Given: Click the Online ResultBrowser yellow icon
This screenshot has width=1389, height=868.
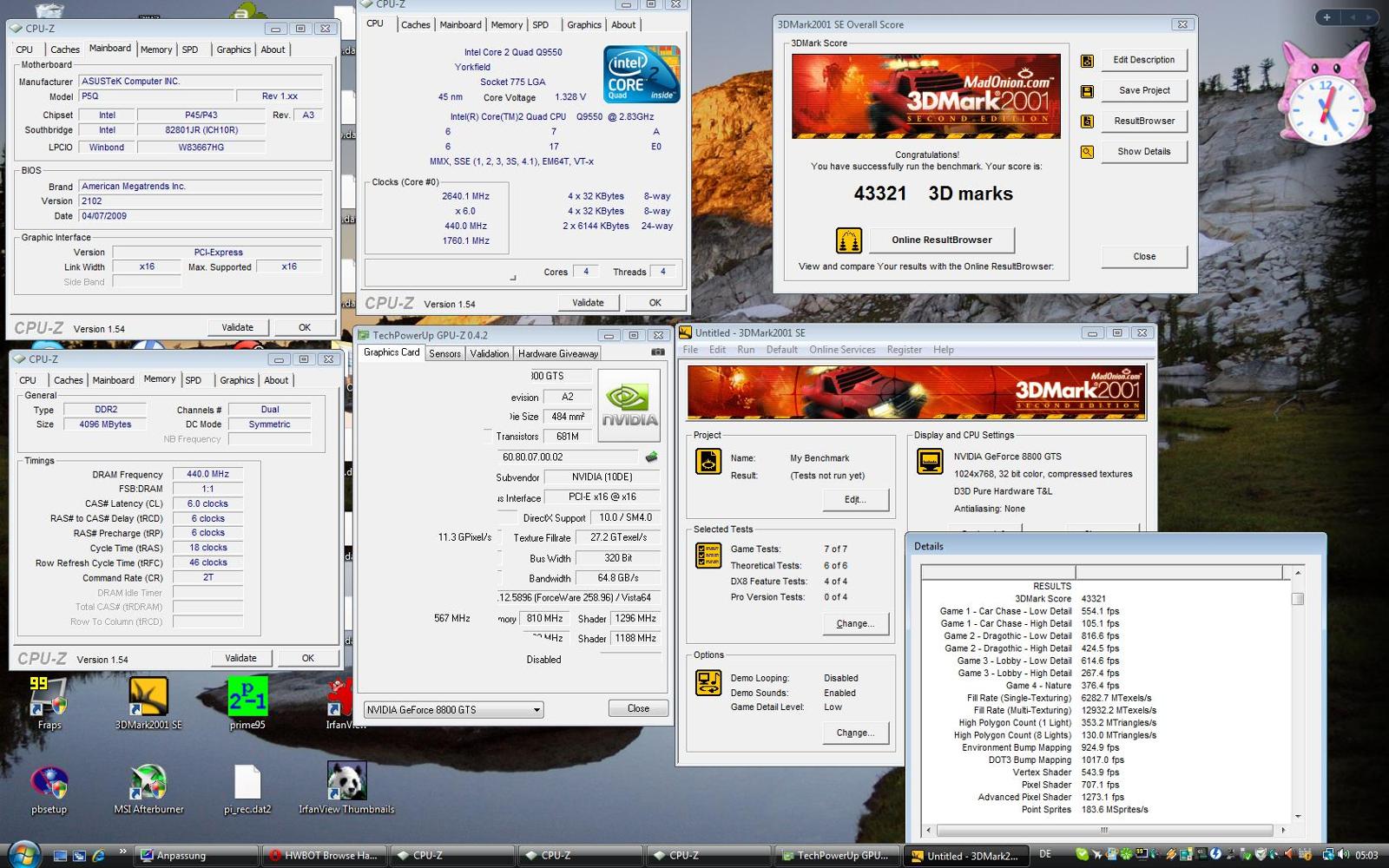Looking at the screenshot, I should click(849, 240).
